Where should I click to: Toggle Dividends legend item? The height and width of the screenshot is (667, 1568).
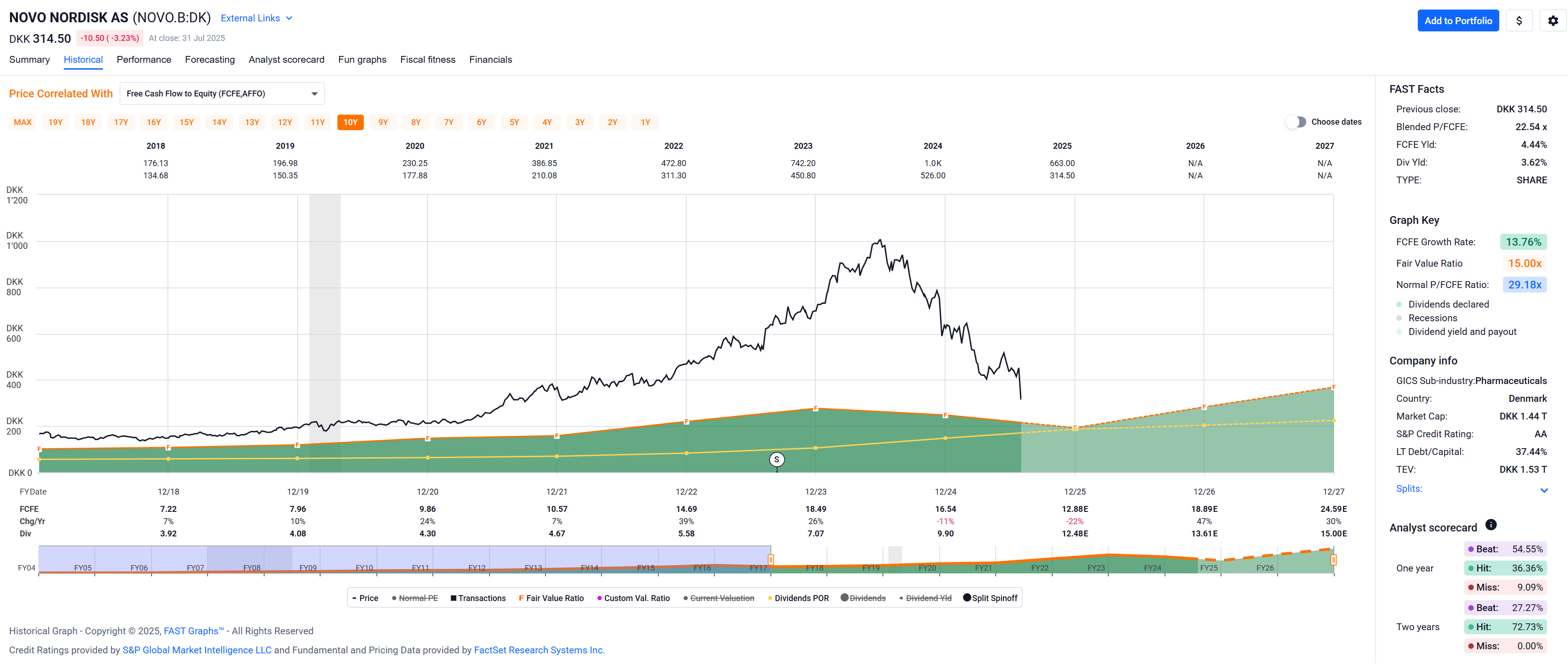(x=863, y=598)
